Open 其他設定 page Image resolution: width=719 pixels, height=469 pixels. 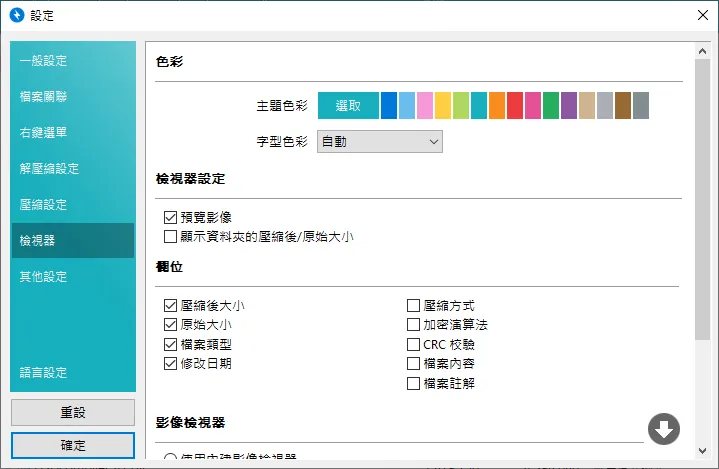click(73, 276)
